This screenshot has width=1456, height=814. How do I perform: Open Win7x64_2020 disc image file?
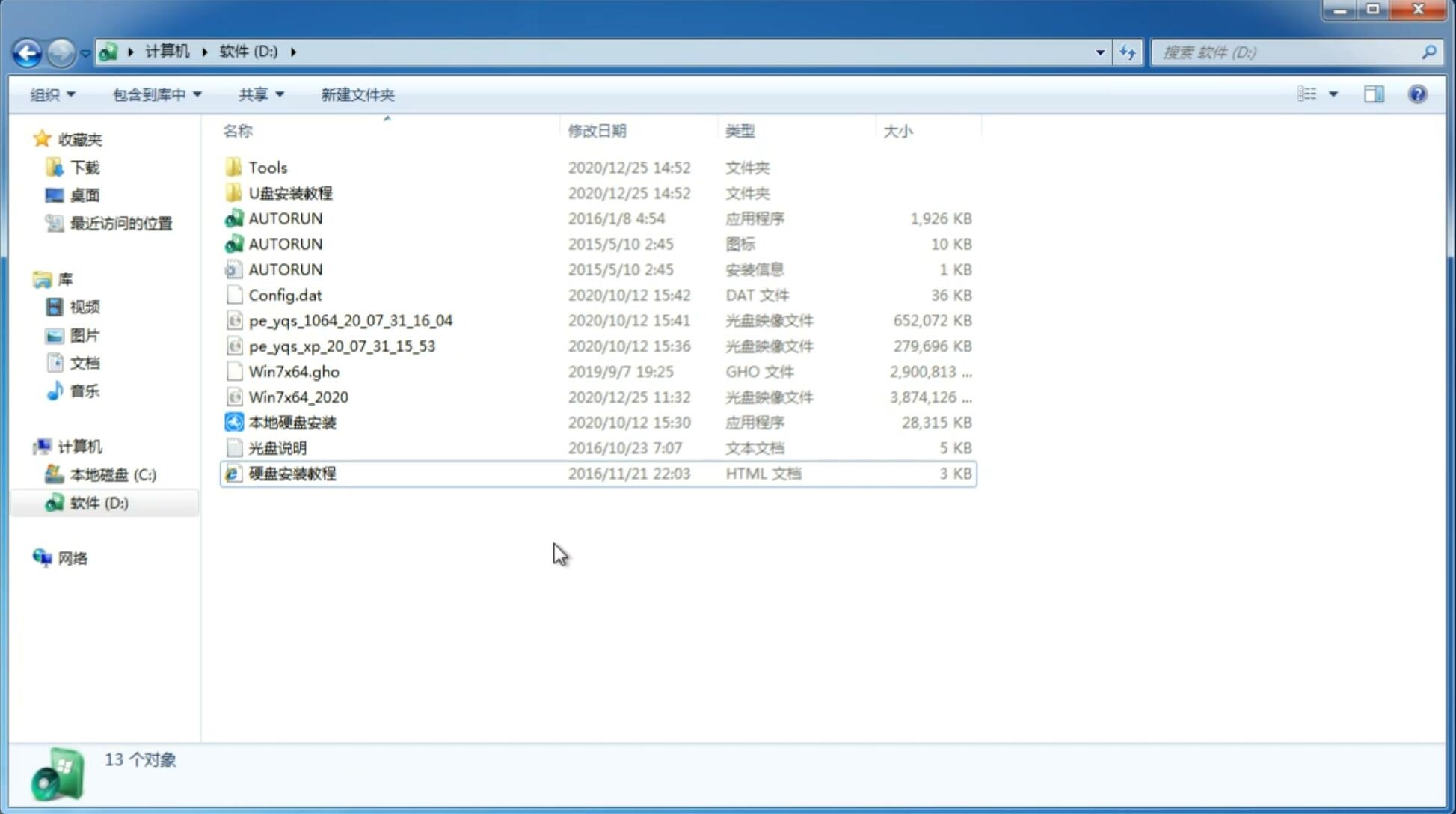[x=299, y=397]
